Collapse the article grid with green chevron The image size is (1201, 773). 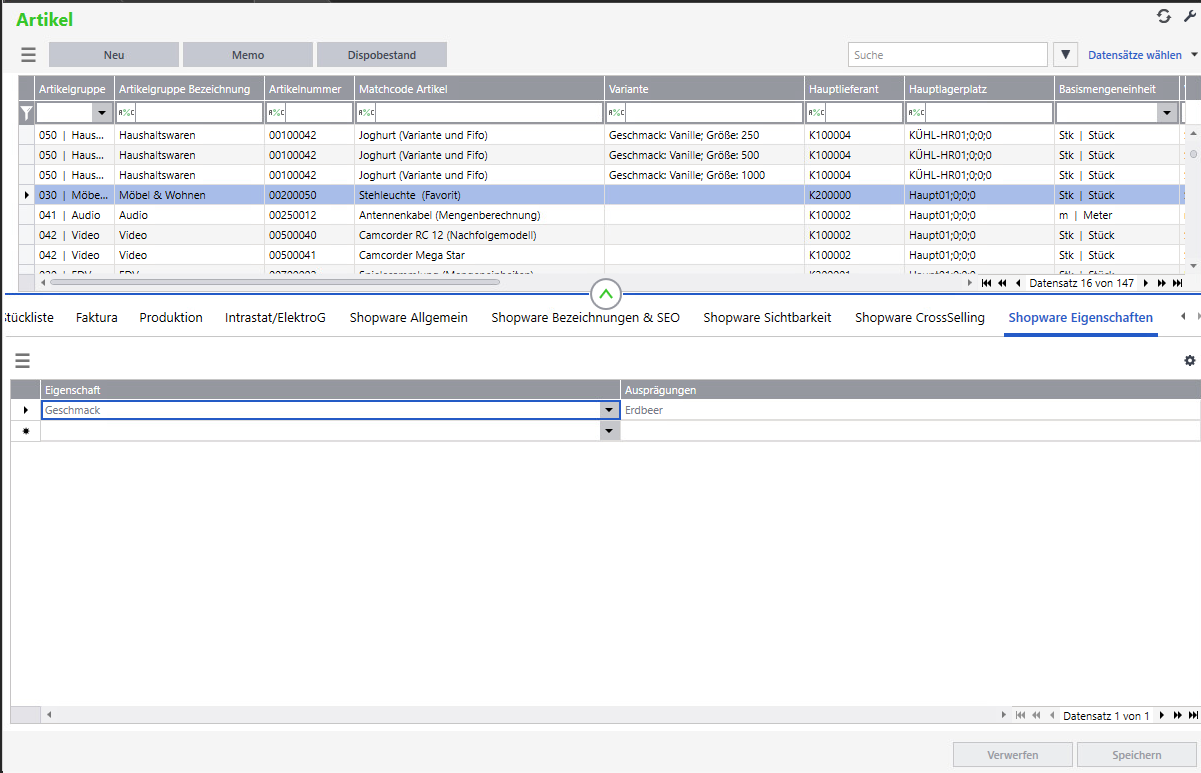tap(607, 294)
